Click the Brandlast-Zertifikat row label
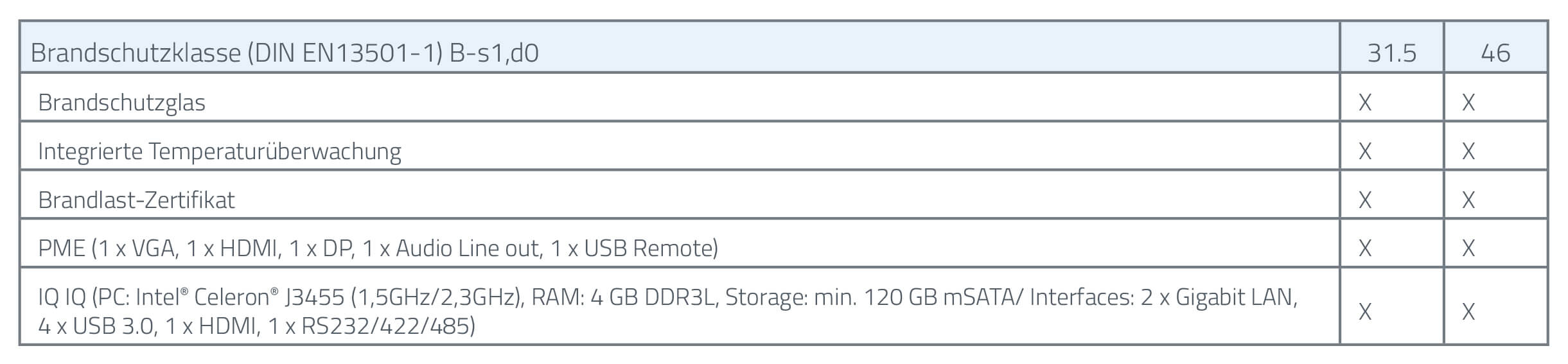Image resolution: width=1568 pixels, height=364 pixels. [x=136, y=200]
